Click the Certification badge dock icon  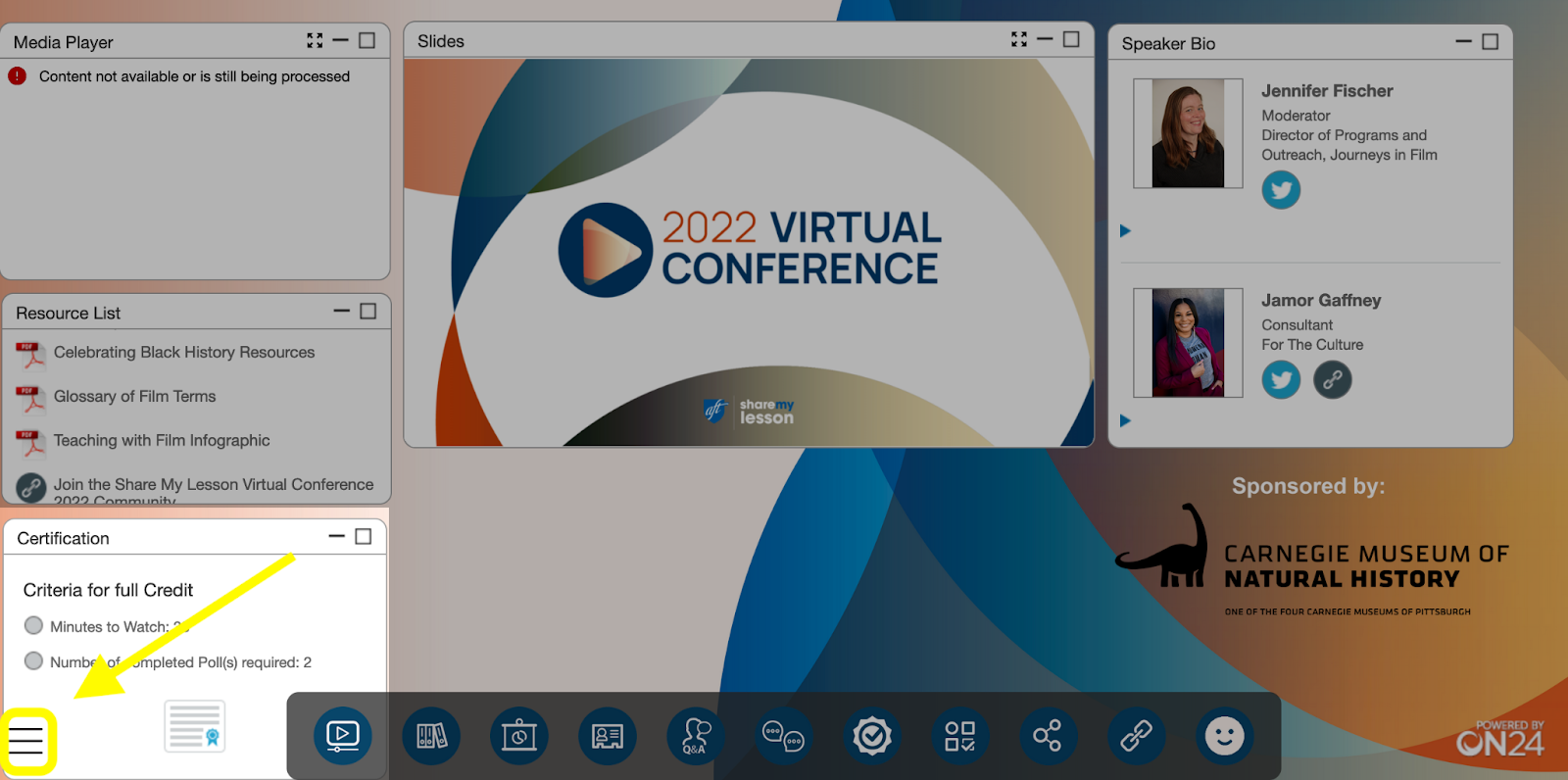tap(871, 736)
